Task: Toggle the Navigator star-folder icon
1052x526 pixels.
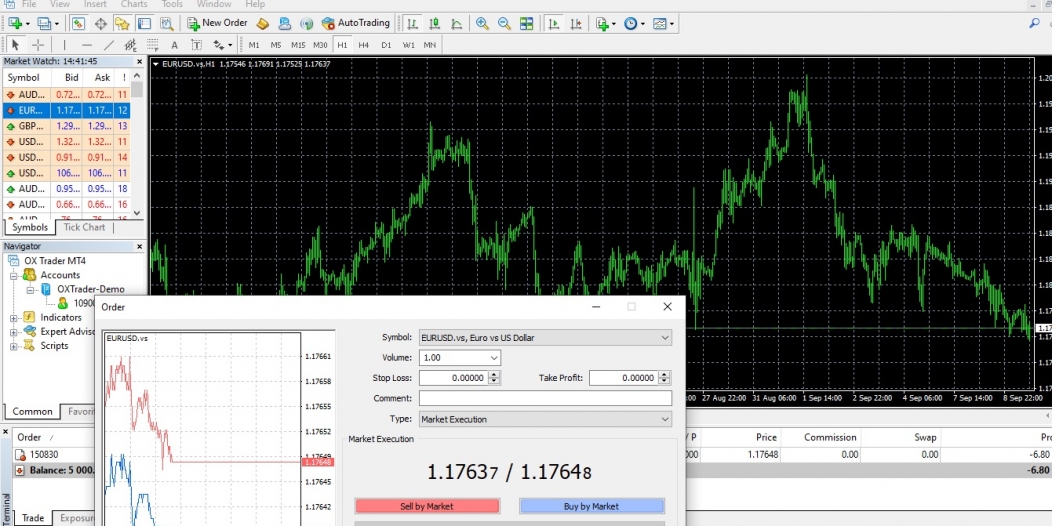Action: pos(122,23)
